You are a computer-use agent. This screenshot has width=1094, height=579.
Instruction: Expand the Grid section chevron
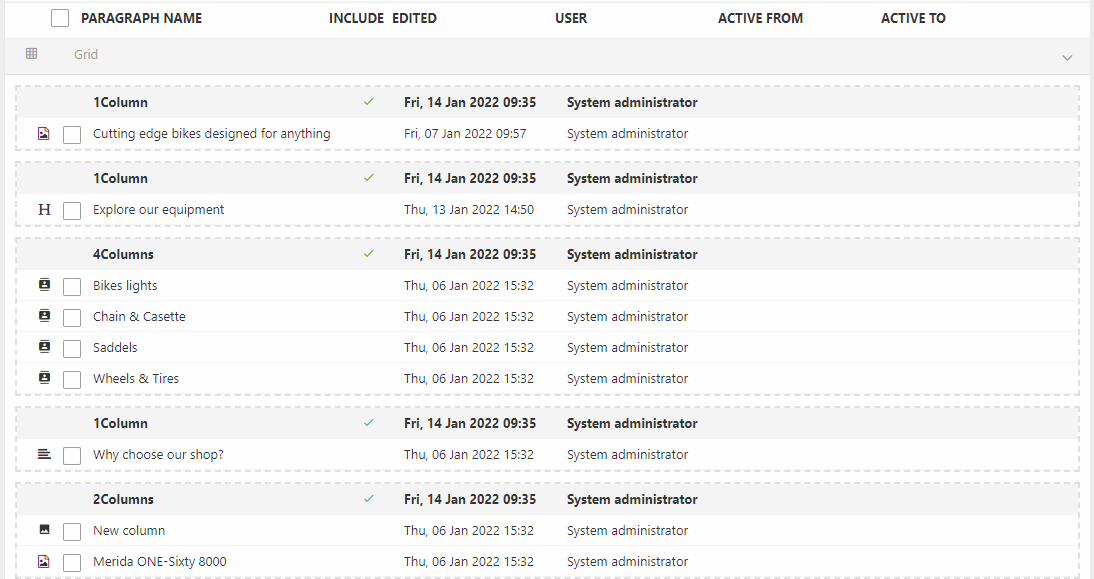(1067, 57)
